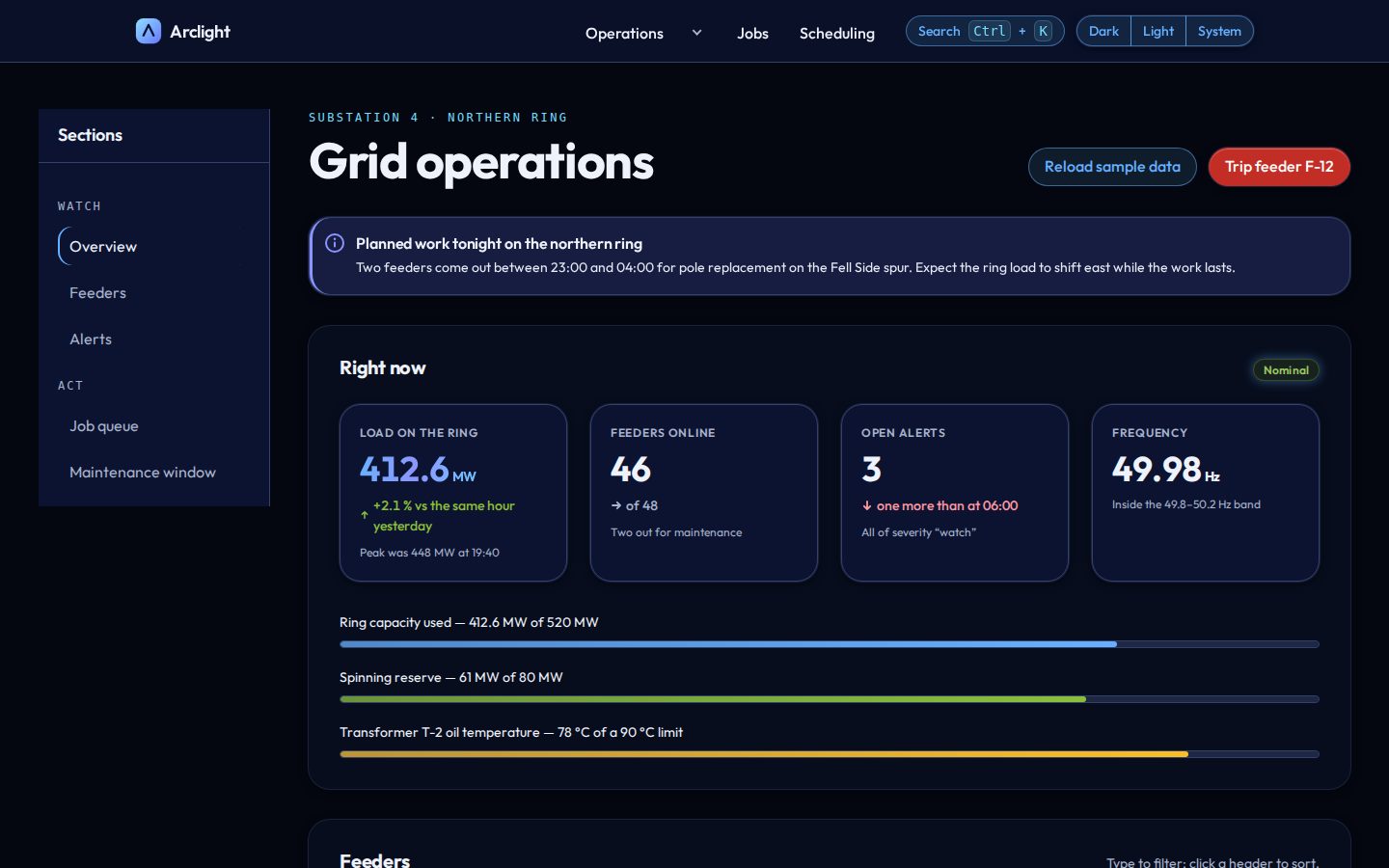Viewport: 1389px width, 868px height.
Task: Switch to the Light theme
Action: (x=1158, y=31)
